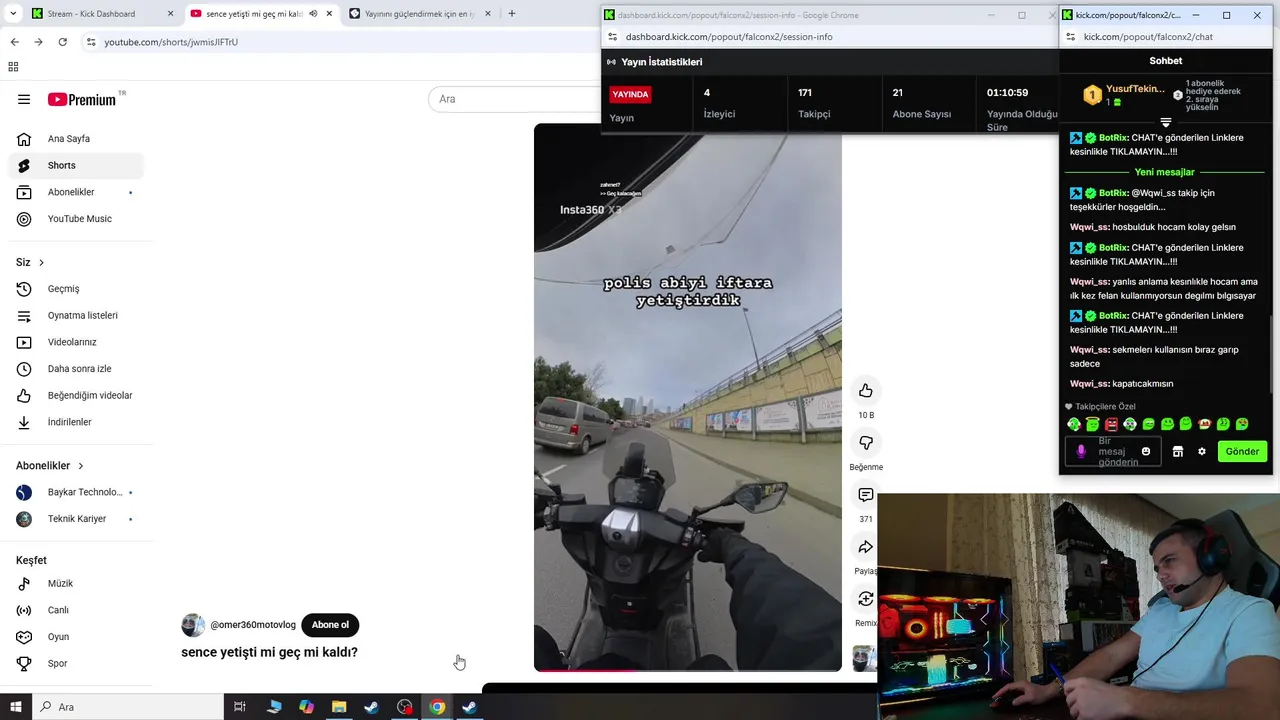Screen dimensions: 1280x720
Task: Mute the YouTube tab audio icon
Action: tap(313, 14)
